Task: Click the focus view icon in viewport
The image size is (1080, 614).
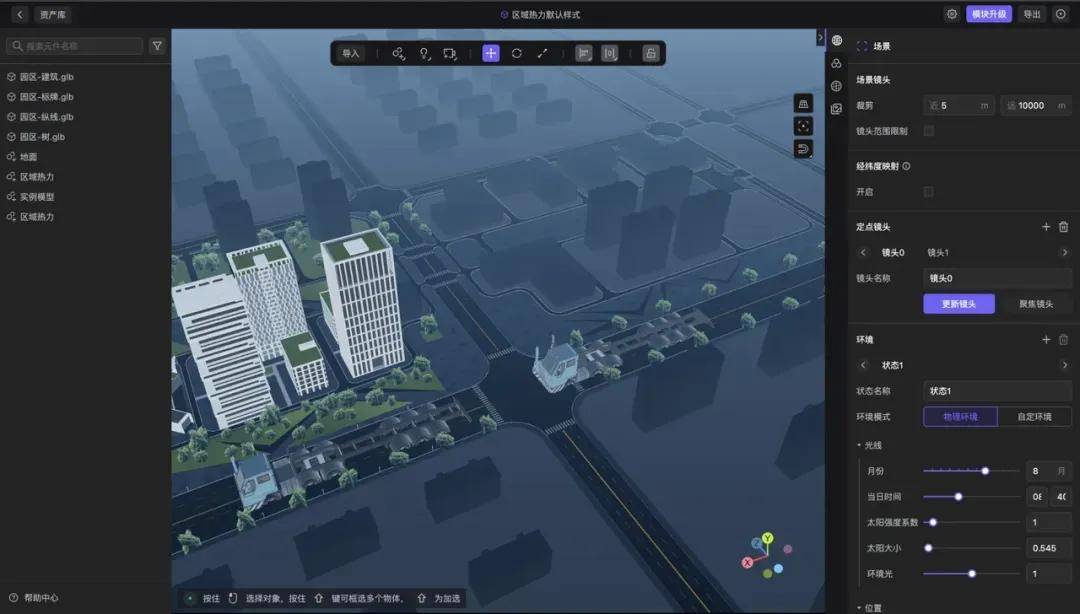Action: pyautogui.click(x=803, y=126)
